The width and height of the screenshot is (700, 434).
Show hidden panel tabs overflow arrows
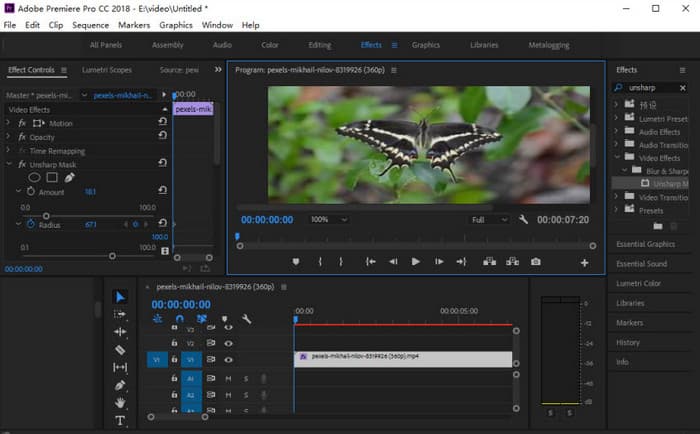click(x=218, y=70)
